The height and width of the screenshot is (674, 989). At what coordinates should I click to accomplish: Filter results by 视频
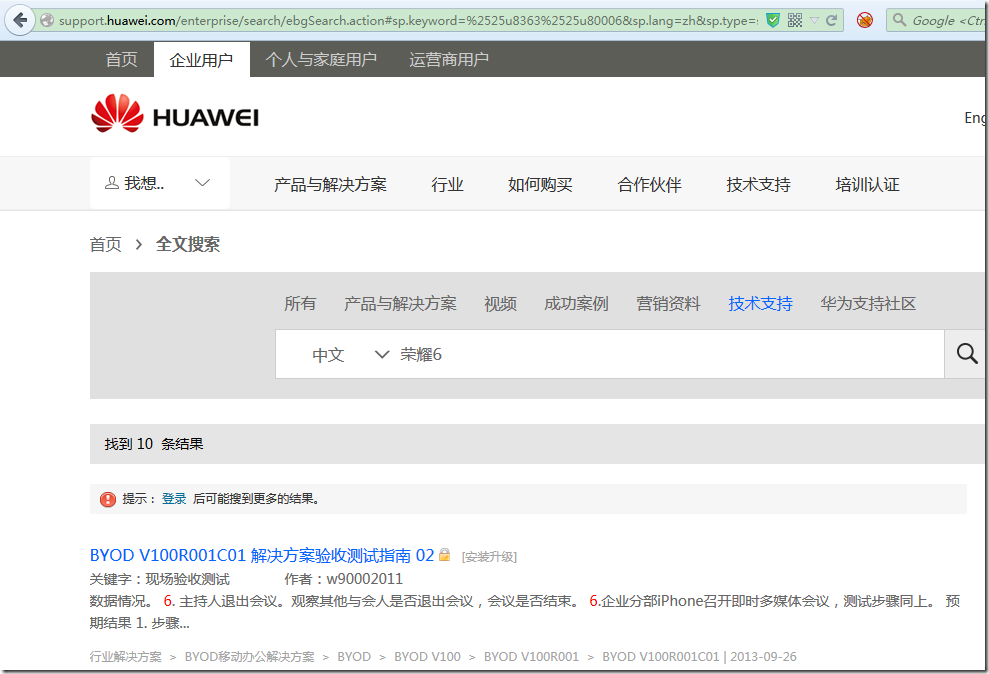(x=500, y=304)
